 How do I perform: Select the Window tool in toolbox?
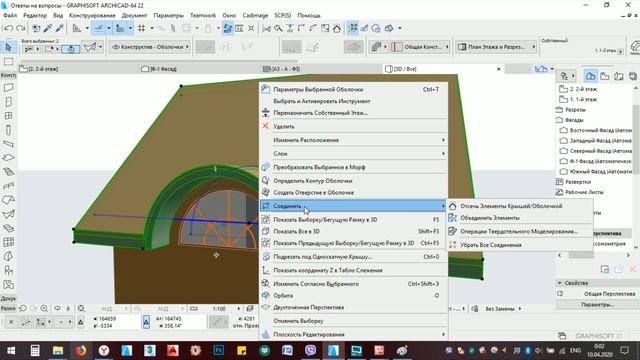click(x=8, y=116)
